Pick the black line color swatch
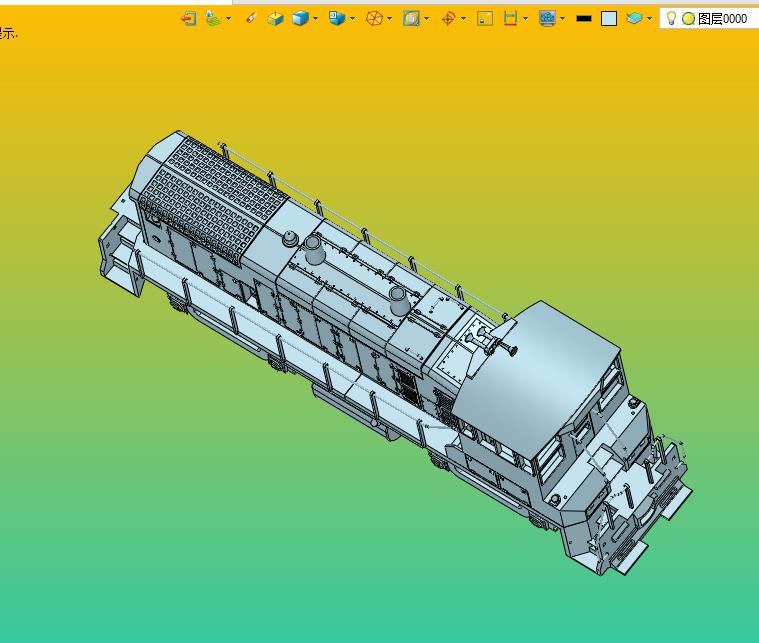Image resolution: width=759 pixels, height=643 pixels. pos(584,18)
